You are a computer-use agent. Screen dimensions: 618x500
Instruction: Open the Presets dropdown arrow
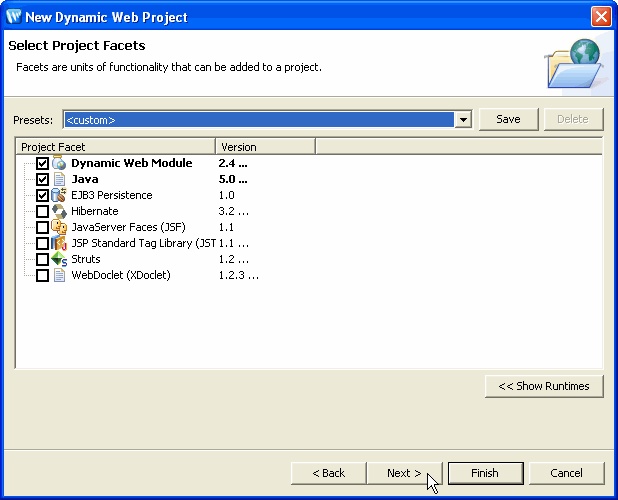[463, 119]
